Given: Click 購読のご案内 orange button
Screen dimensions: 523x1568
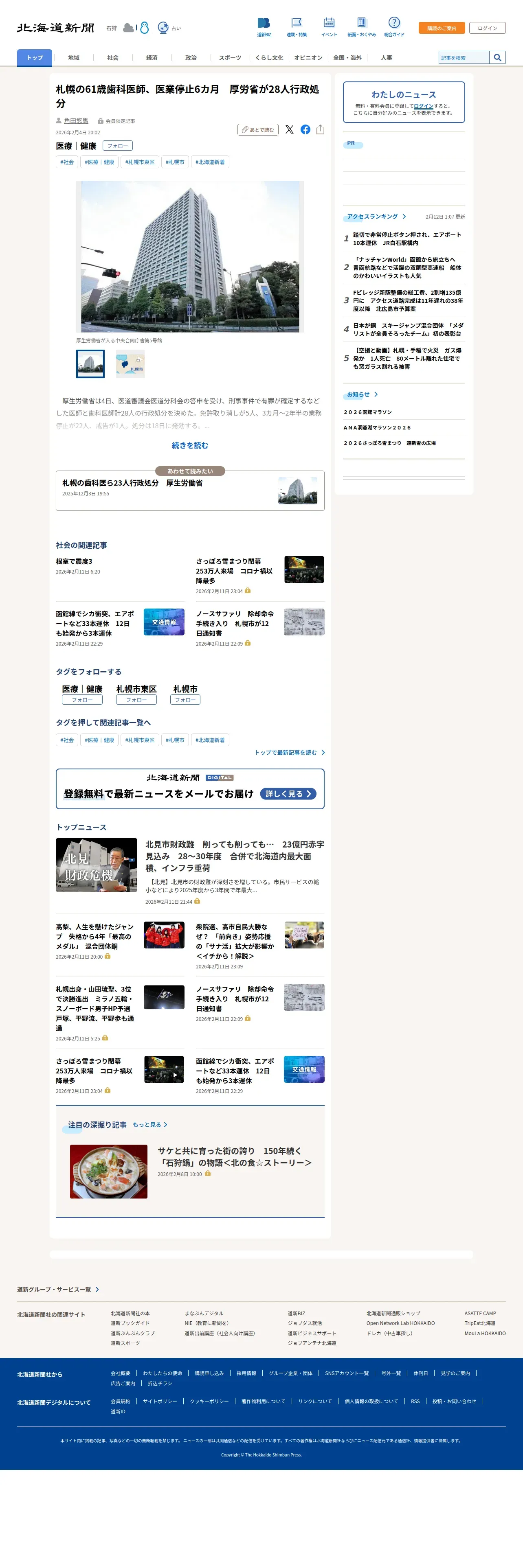Looking at the screenshot, I should coord(442,28).
